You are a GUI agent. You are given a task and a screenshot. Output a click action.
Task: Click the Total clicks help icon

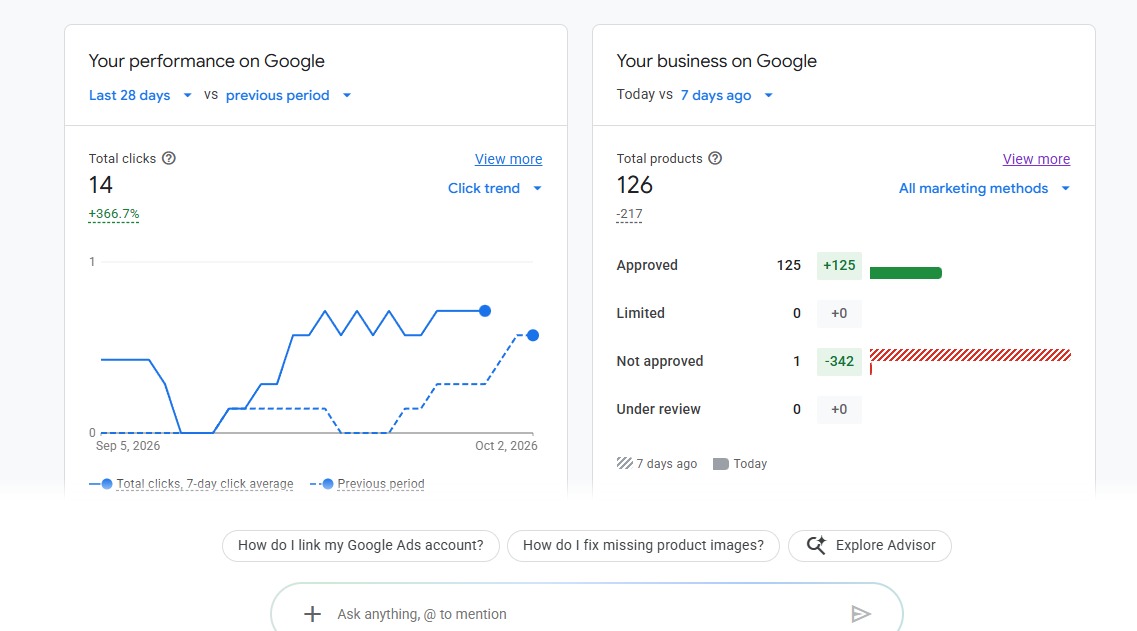[x=169, y=158]
